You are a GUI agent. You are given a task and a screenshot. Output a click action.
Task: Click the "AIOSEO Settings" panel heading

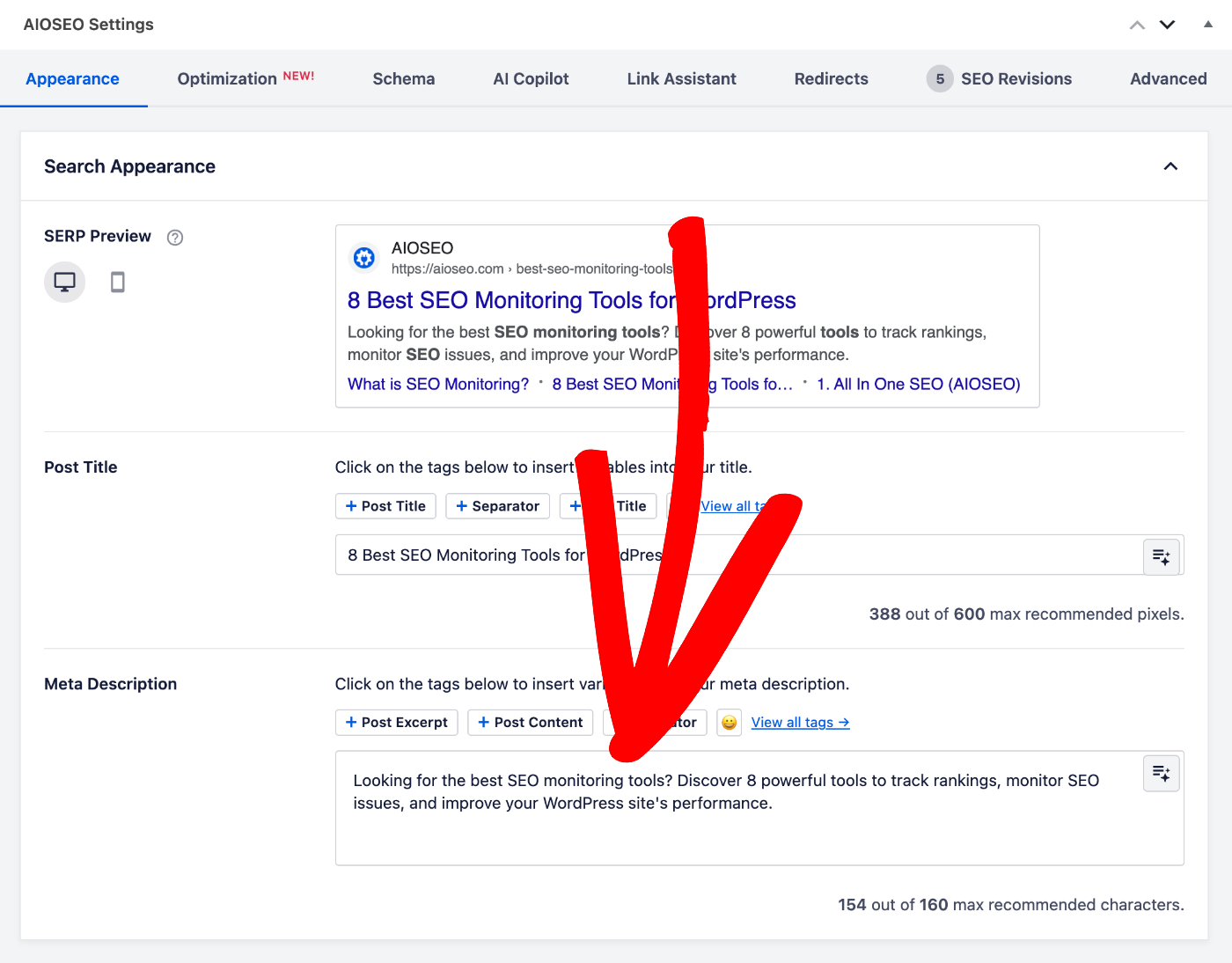pos(89,25)
